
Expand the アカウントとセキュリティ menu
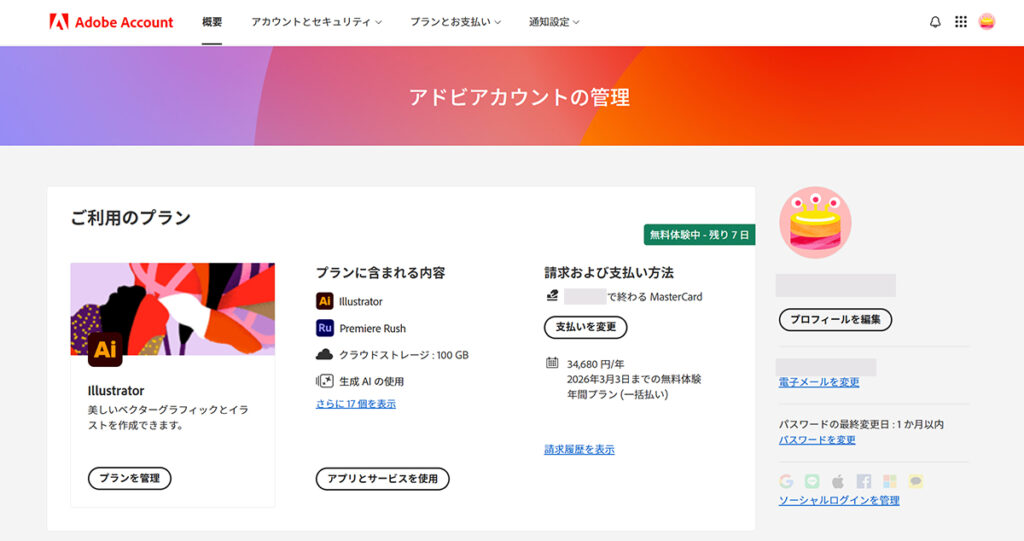(x=316, y=22)
